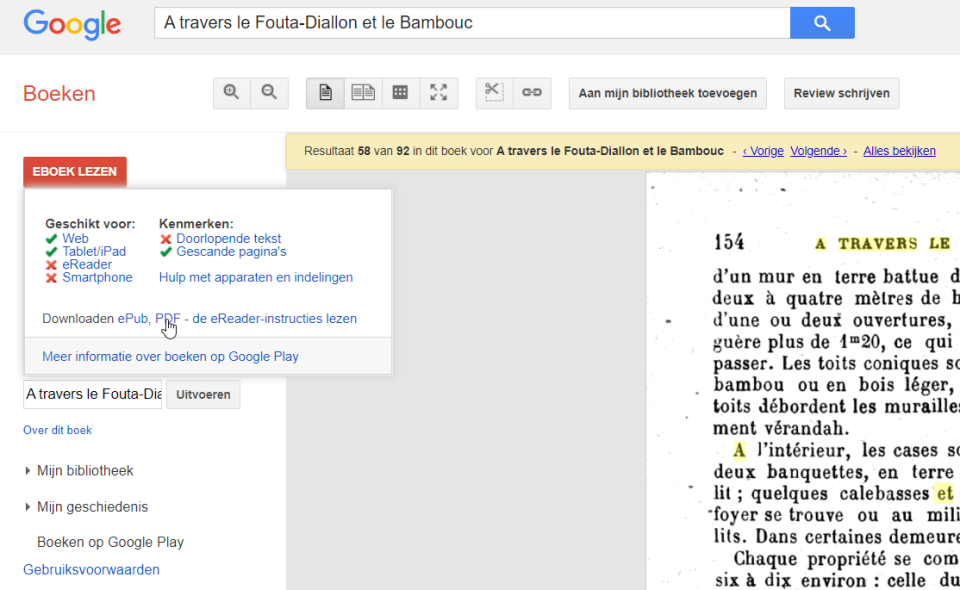960x590 pixels.
Task: Open thumbnail grid view
Action: 400,91
